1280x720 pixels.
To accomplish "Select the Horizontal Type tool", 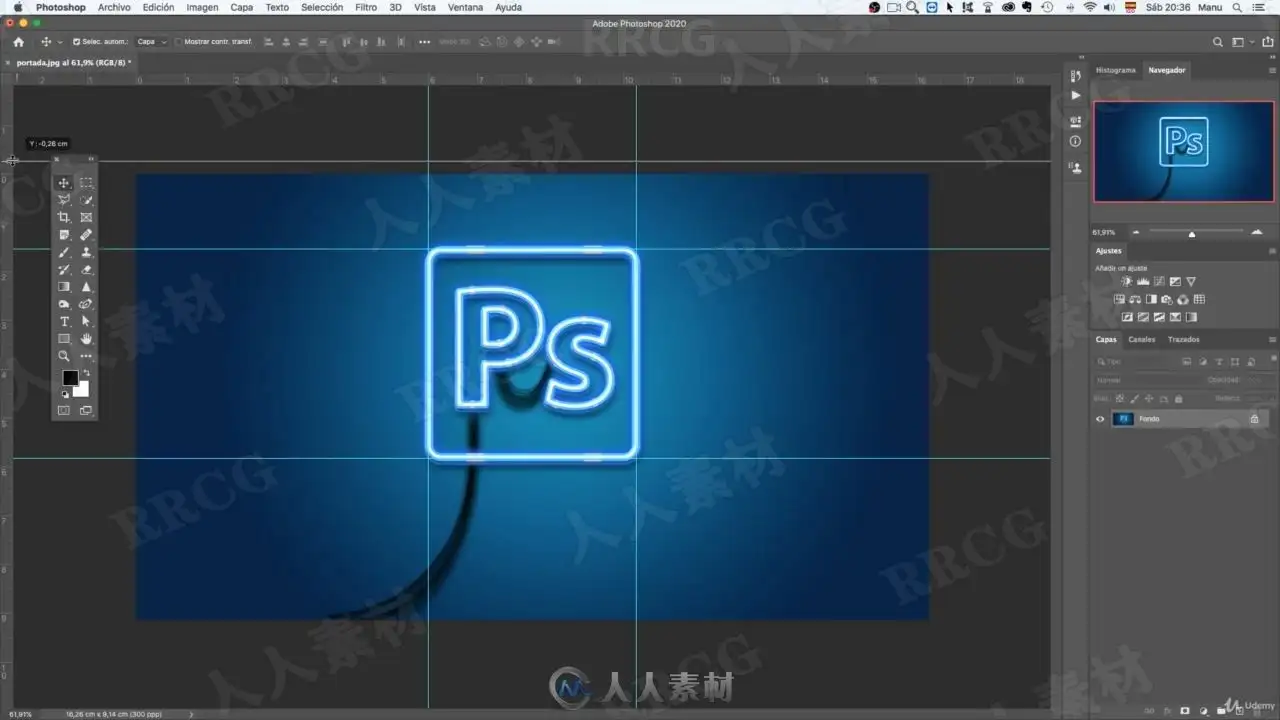I will (x=64, y=321).
